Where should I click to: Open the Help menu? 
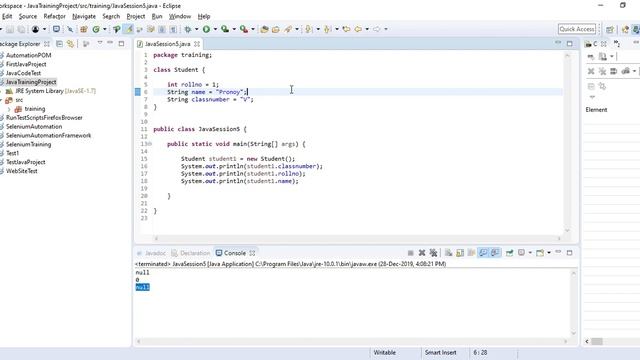pos(204,16)
